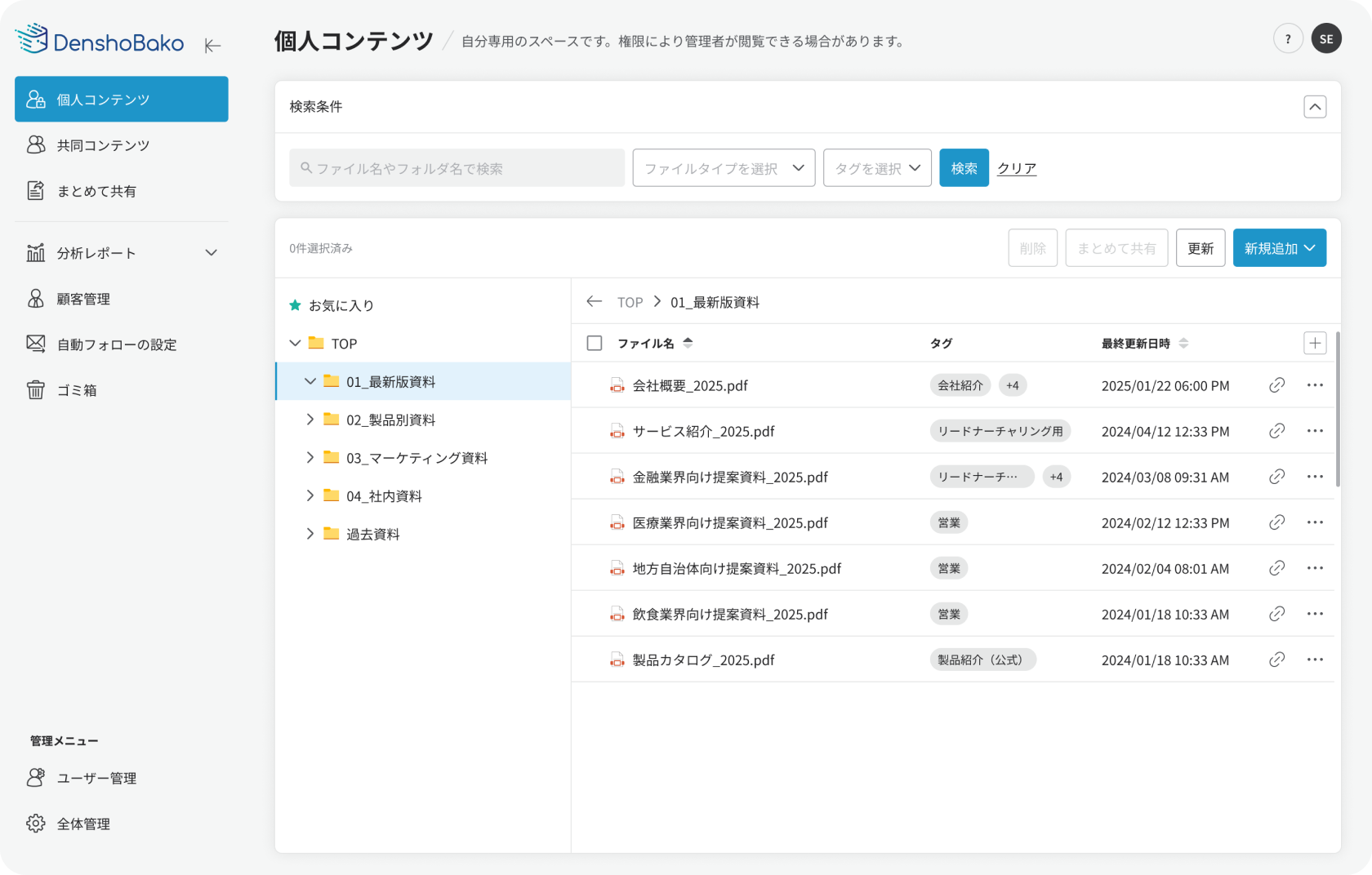Click the plus icon to add column
Viewport: 1372px width, 875px height.
pyautogui.click(x=1314, y=344)
